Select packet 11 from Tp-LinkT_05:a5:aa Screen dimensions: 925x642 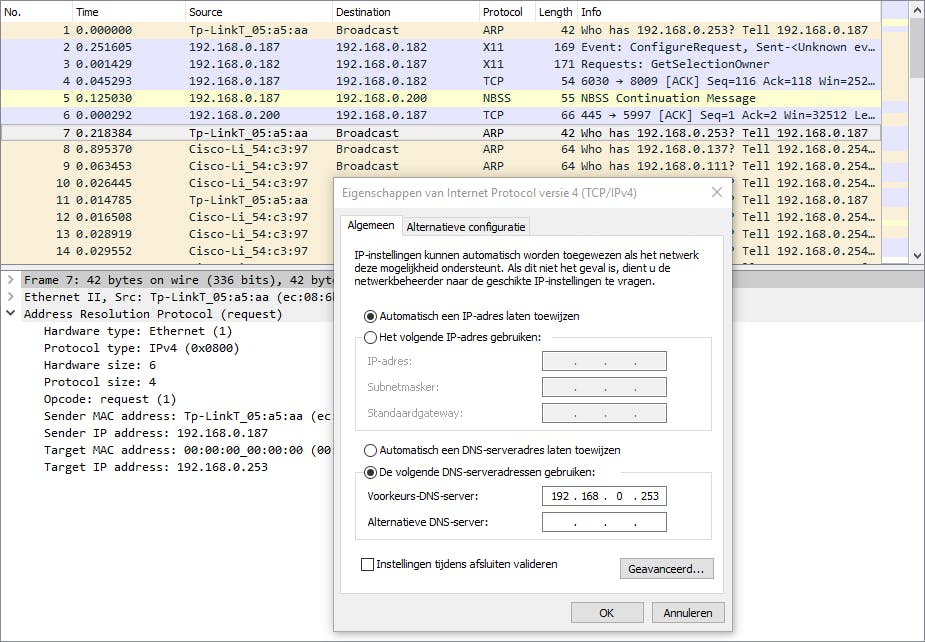pyautogui.click(x=167, y=200)
